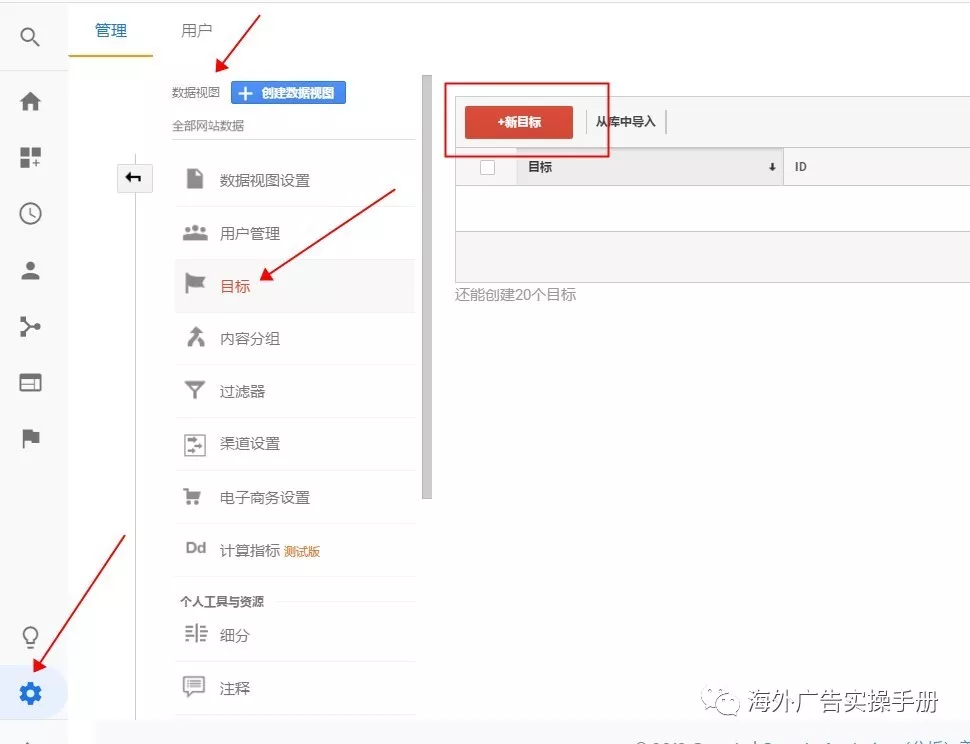Open the Customization dashboard icon
This screenshot has height=744, width=970.
(30, 157)
